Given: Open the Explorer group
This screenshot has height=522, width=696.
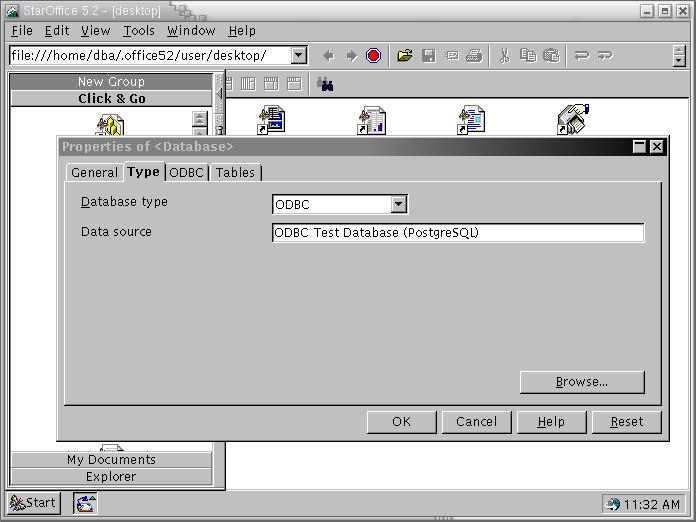Looking at the screenshot, I should (111, 477).
